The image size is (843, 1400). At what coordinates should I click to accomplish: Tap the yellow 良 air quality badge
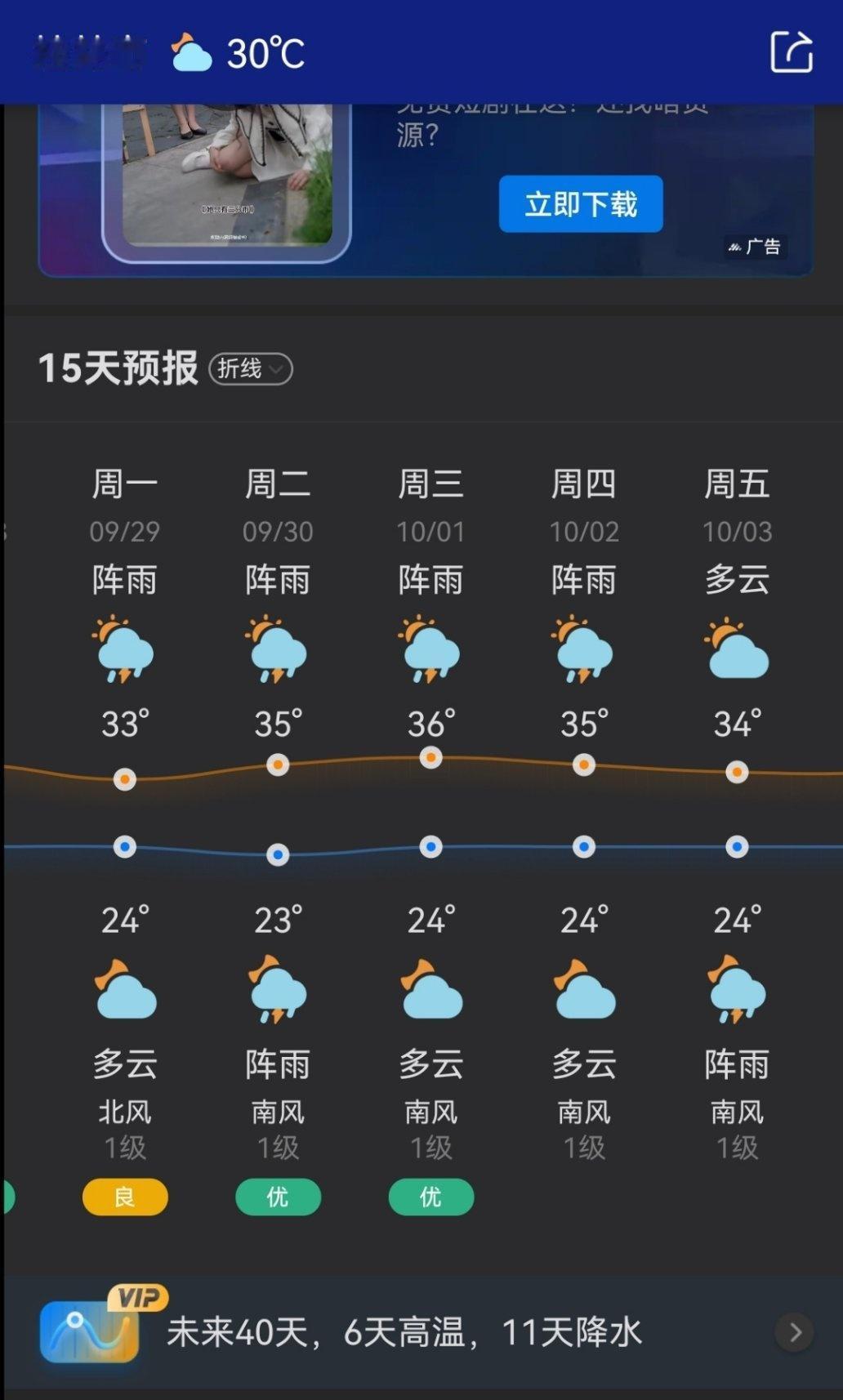(x=125, y=1197)
